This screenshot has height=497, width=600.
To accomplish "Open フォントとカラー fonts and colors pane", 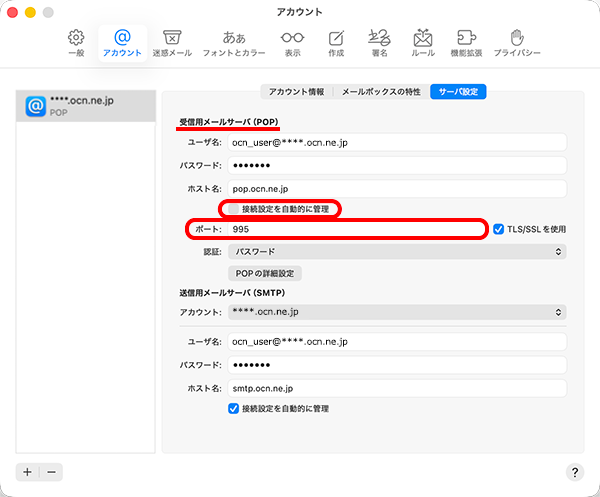I will (234, 42).
